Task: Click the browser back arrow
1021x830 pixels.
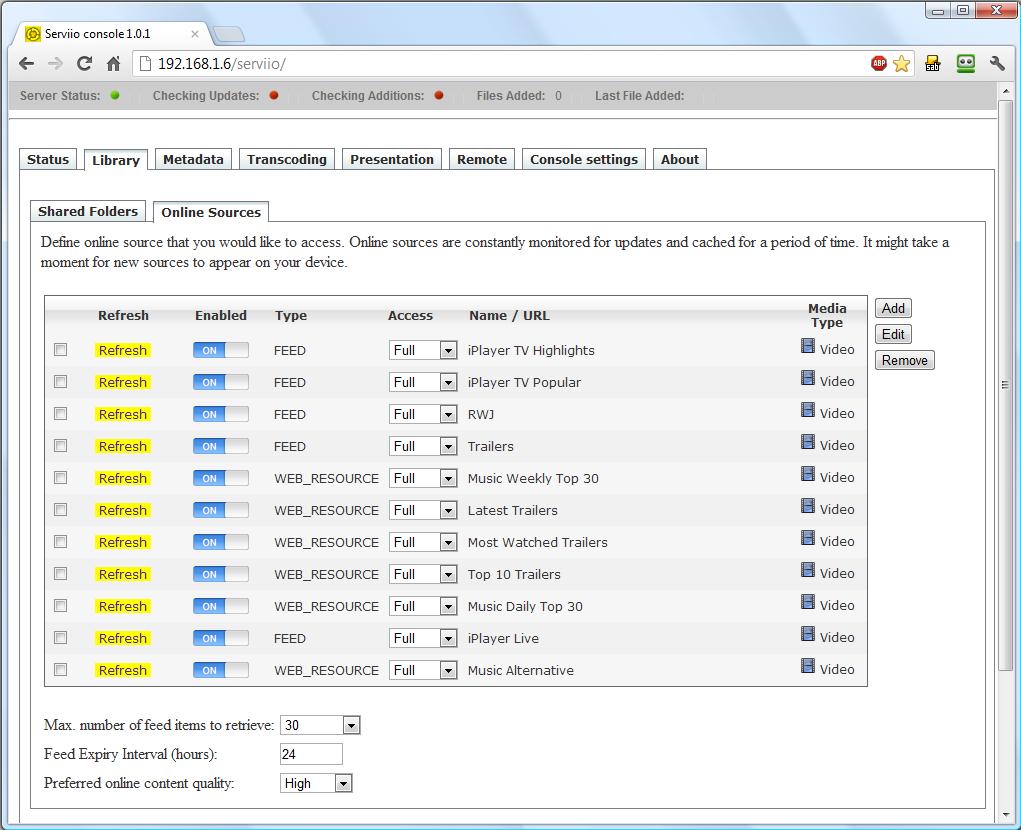Action: tap(27, 64)
